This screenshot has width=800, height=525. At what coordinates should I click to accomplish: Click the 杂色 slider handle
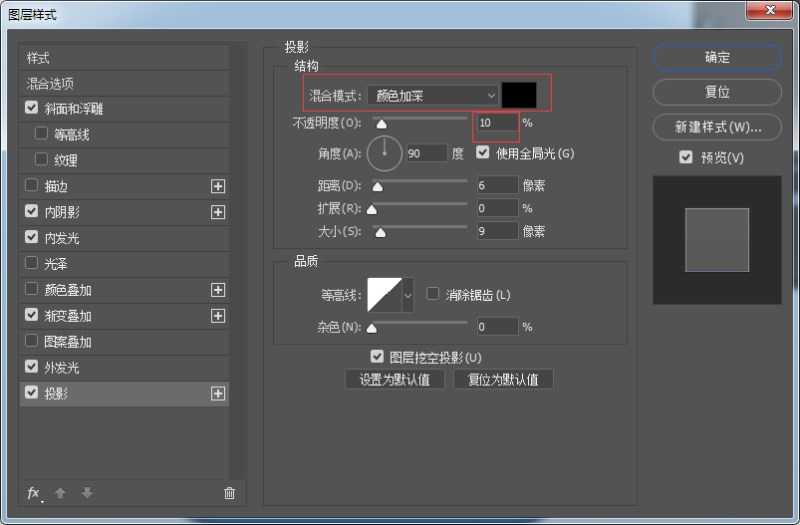372,329
